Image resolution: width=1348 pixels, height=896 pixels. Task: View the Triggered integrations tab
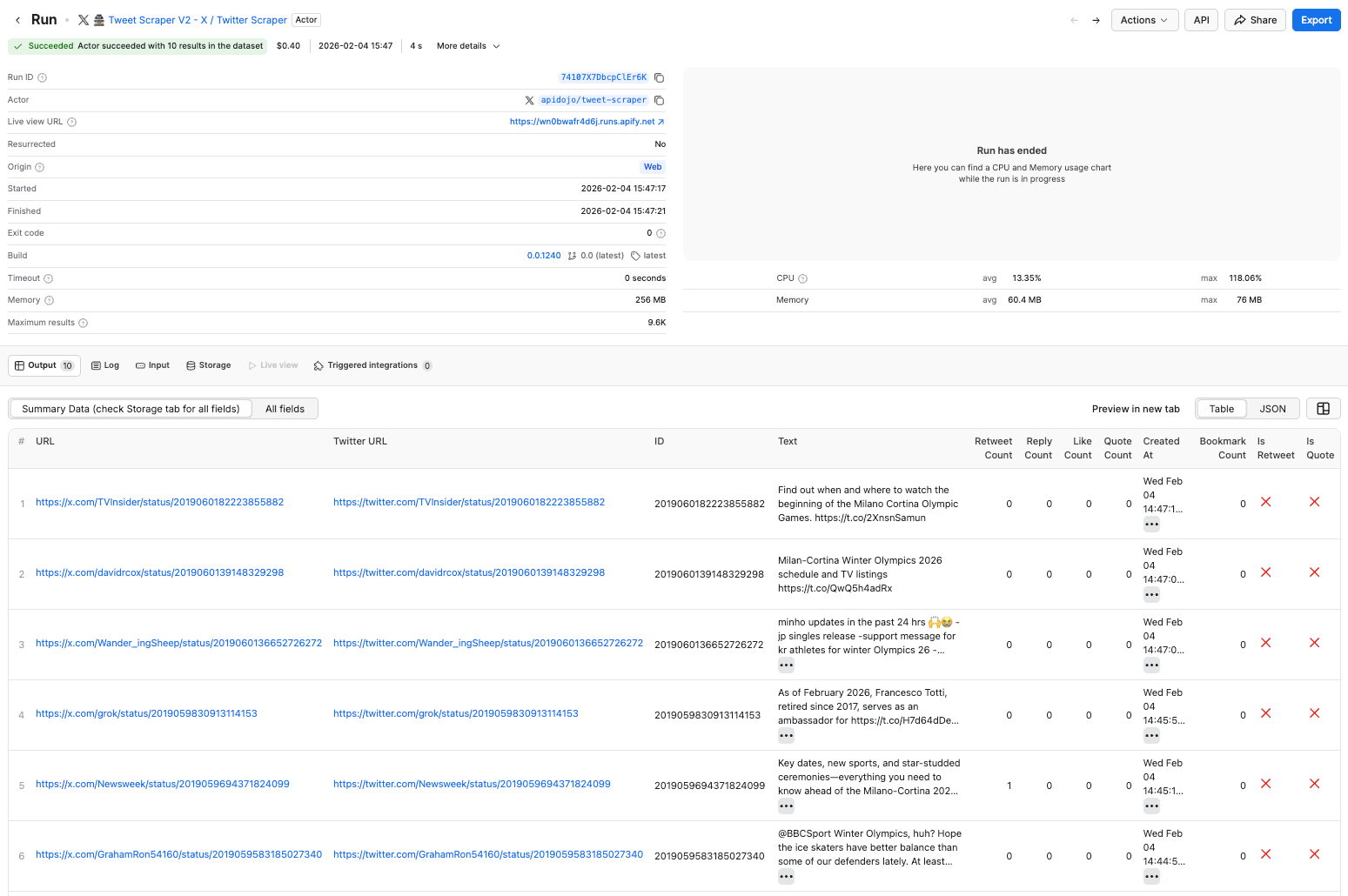tap(372, 364)
